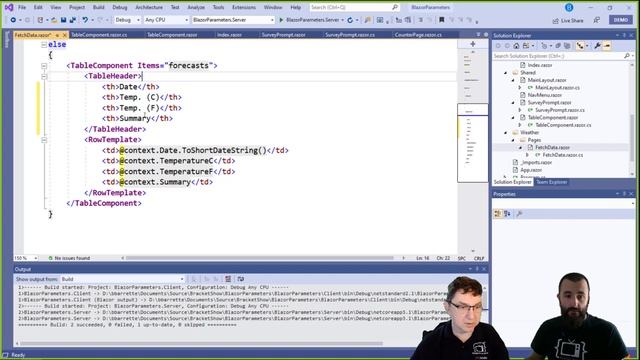The width and height of the screenshot is (640, 360).
Task: Click the browser refresh icon in toolbar
Action: click(x=350, y=20)
